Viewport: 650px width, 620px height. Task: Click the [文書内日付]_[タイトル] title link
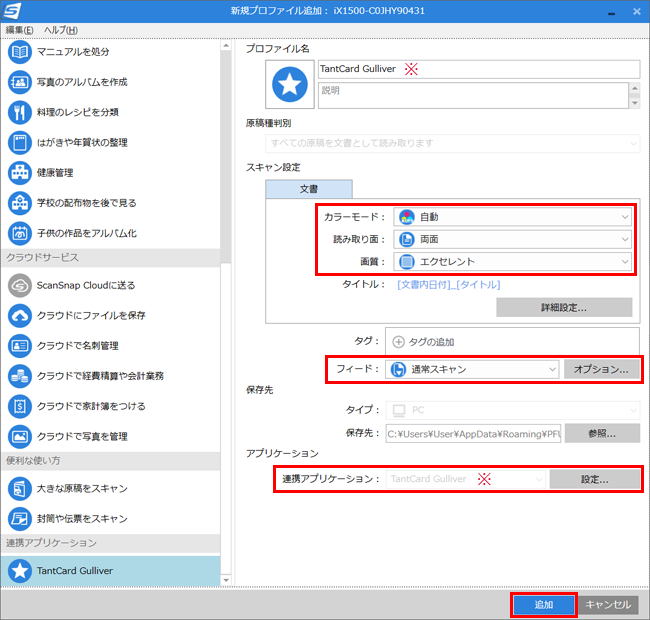449,285
